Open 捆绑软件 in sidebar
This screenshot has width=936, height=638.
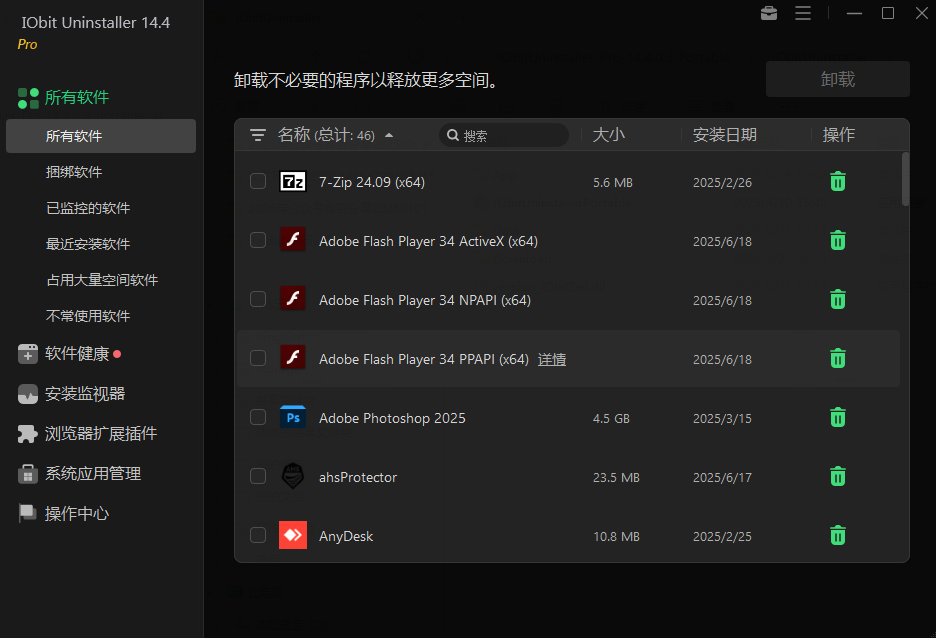pos(74,172)
